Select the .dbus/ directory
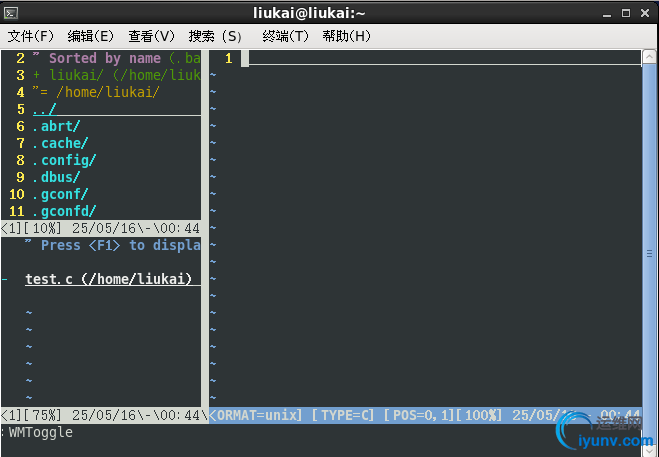 point(56,177)
